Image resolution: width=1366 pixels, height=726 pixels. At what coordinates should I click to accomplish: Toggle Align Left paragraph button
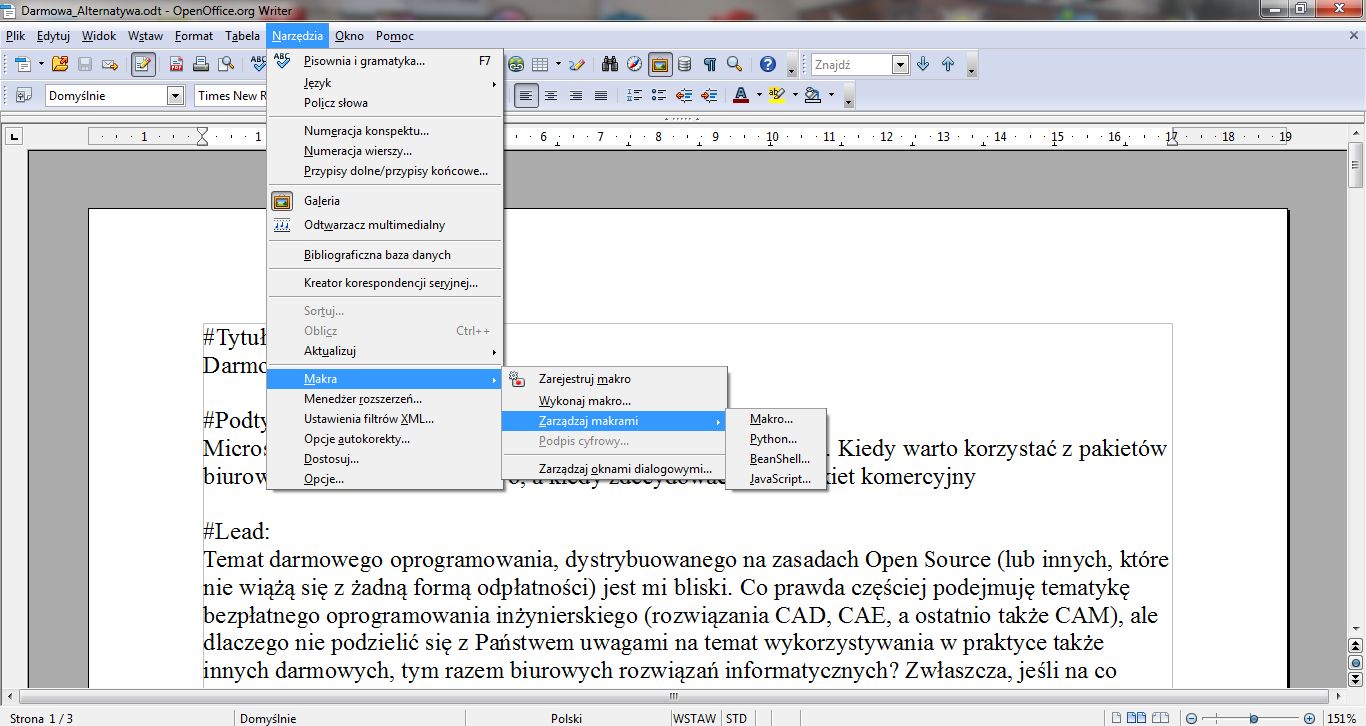pos(526,96)
